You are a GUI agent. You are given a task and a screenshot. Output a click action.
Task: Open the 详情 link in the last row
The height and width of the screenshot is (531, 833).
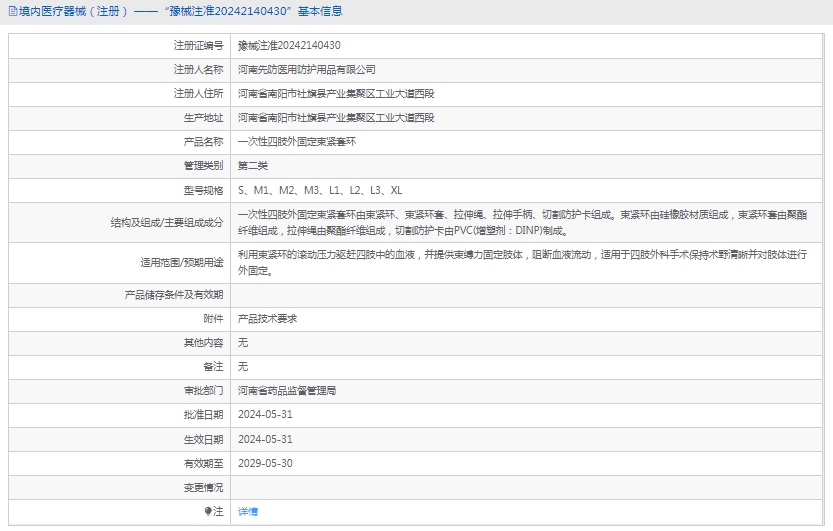tap(248, 511)
